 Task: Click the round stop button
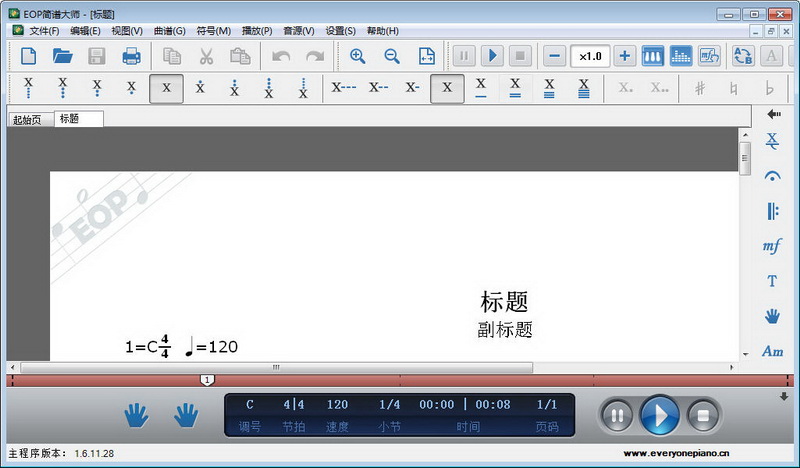(704, 416)
